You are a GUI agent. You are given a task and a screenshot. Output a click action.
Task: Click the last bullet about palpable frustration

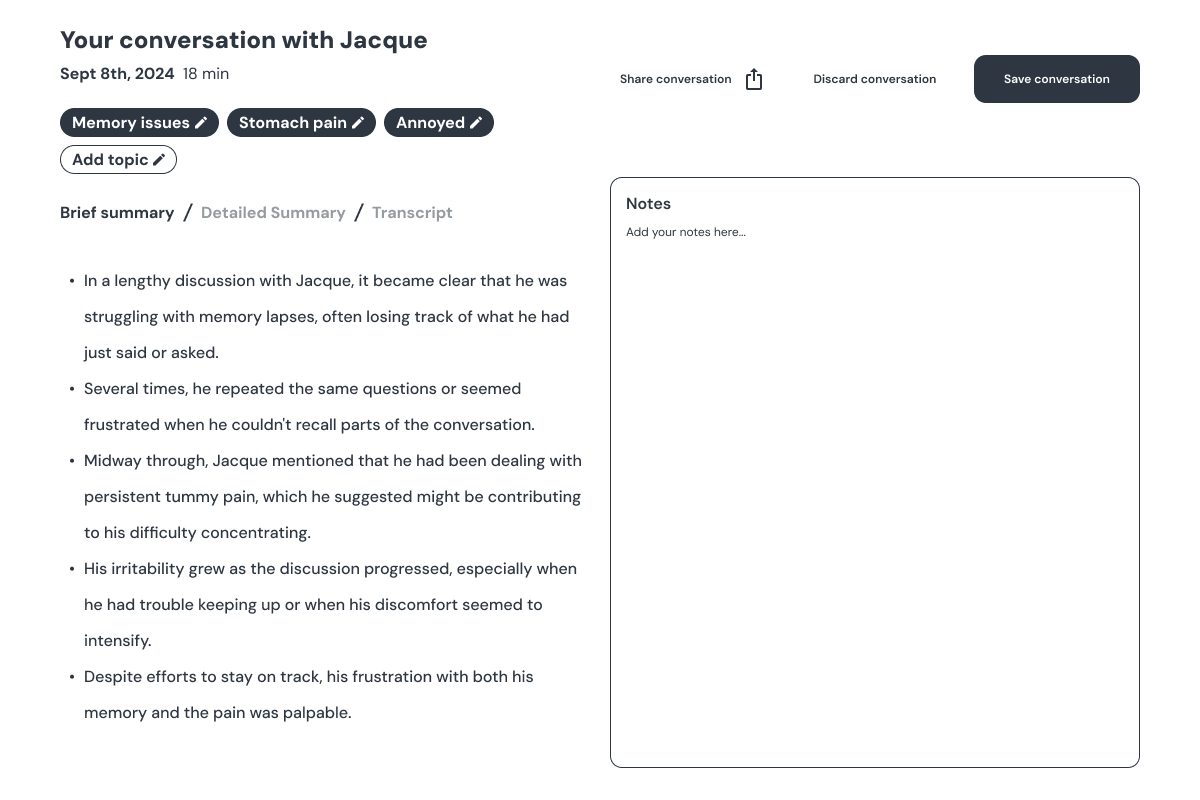[x=308, y=695]
